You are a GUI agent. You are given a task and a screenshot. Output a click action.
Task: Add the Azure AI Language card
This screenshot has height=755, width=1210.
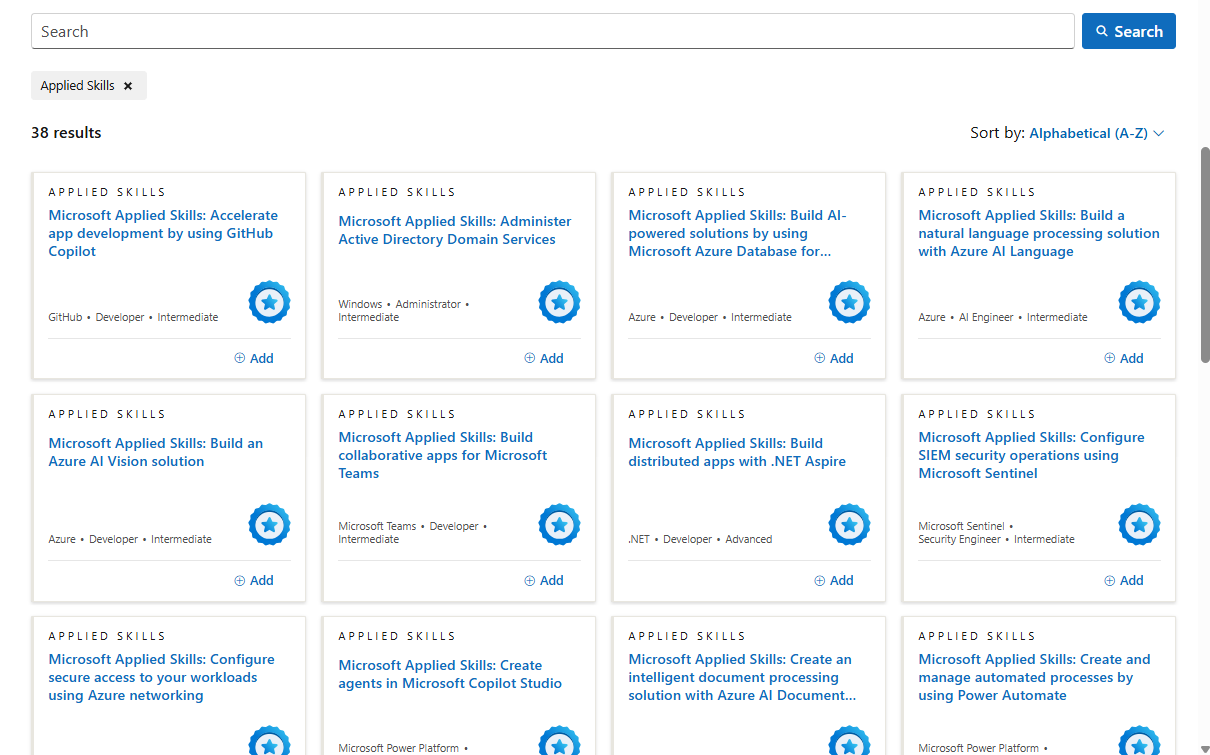click(1124, 358)
